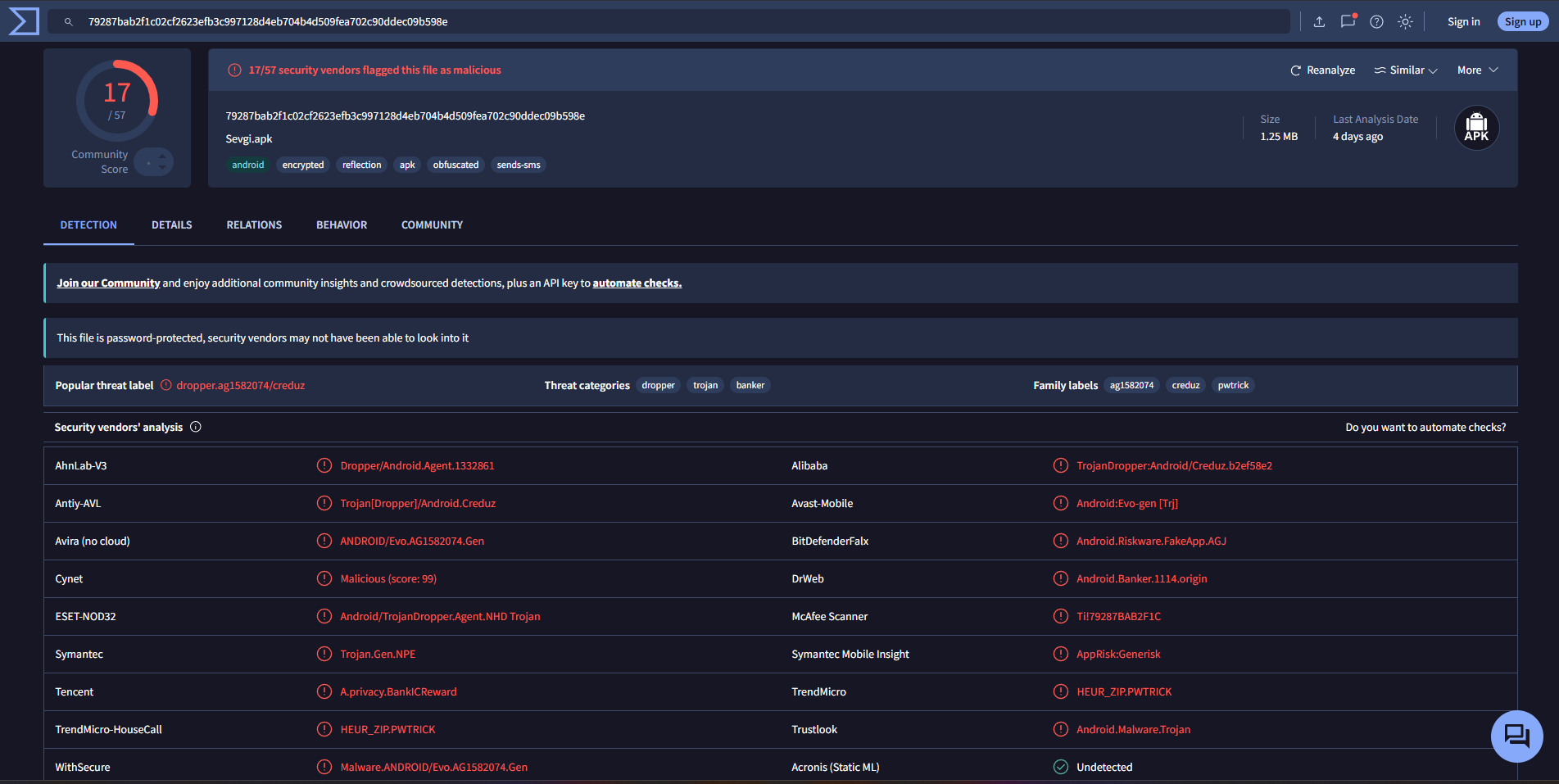Click the WithSecure vendor name
The width and height of the screenshot is (1559, 784).
(82, 767)
